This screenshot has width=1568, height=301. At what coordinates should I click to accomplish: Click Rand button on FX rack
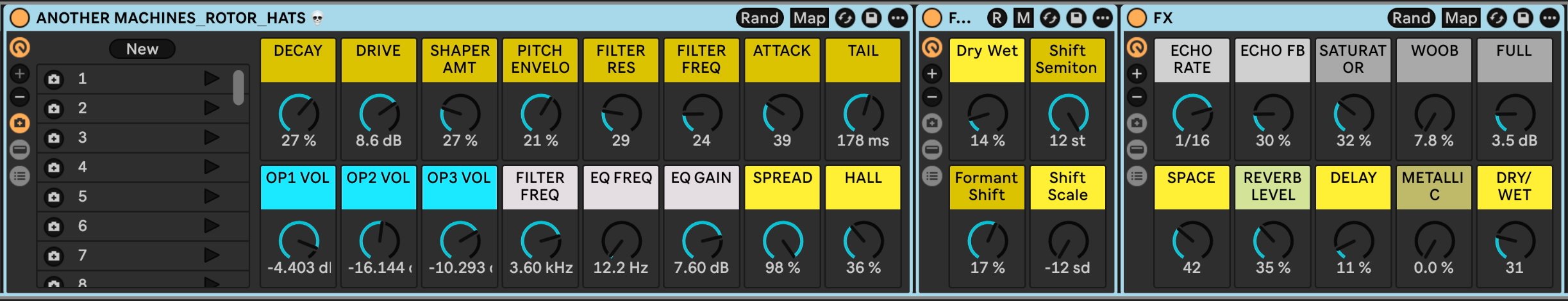tap(1411, 18)
